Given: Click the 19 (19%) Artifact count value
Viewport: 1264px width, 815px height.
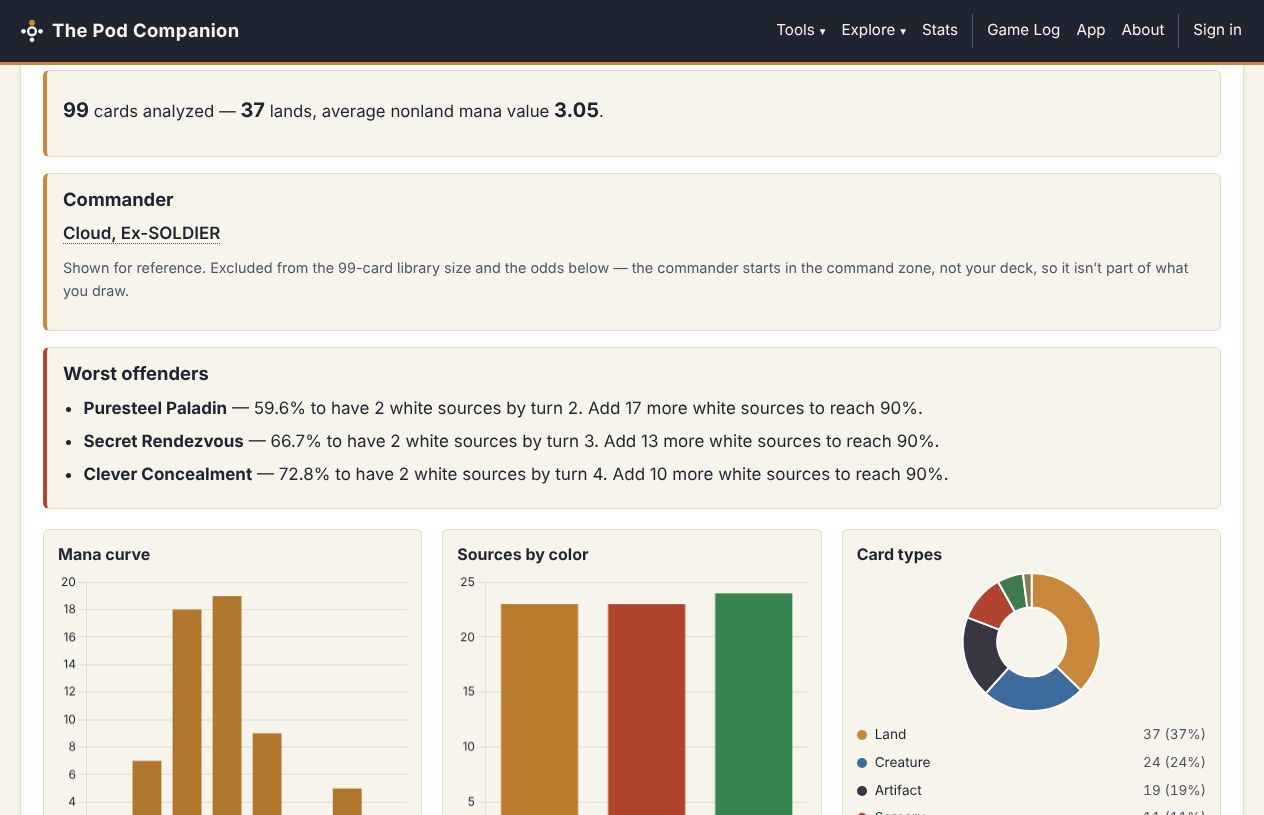Looking at the screenshot, I should pyautogui.click(x=1174, y=790).
